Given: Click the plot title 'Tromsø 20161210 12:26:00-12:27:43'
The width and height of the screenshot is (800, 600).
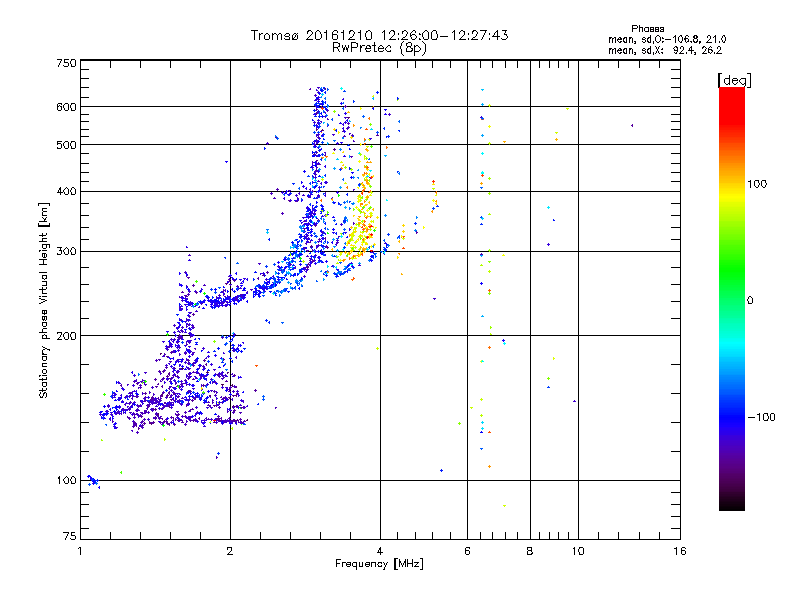Looking at the screenshot, I should click(379, 35).
